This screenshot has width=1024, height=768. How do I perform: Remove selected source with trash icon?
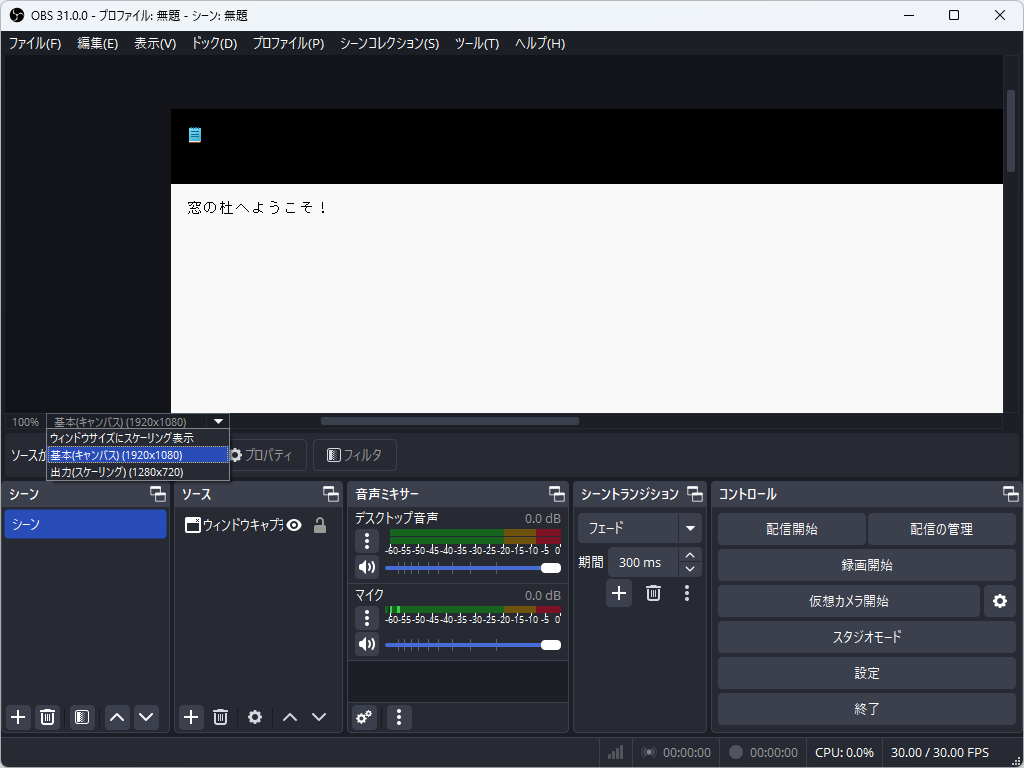tap(221, 717)
